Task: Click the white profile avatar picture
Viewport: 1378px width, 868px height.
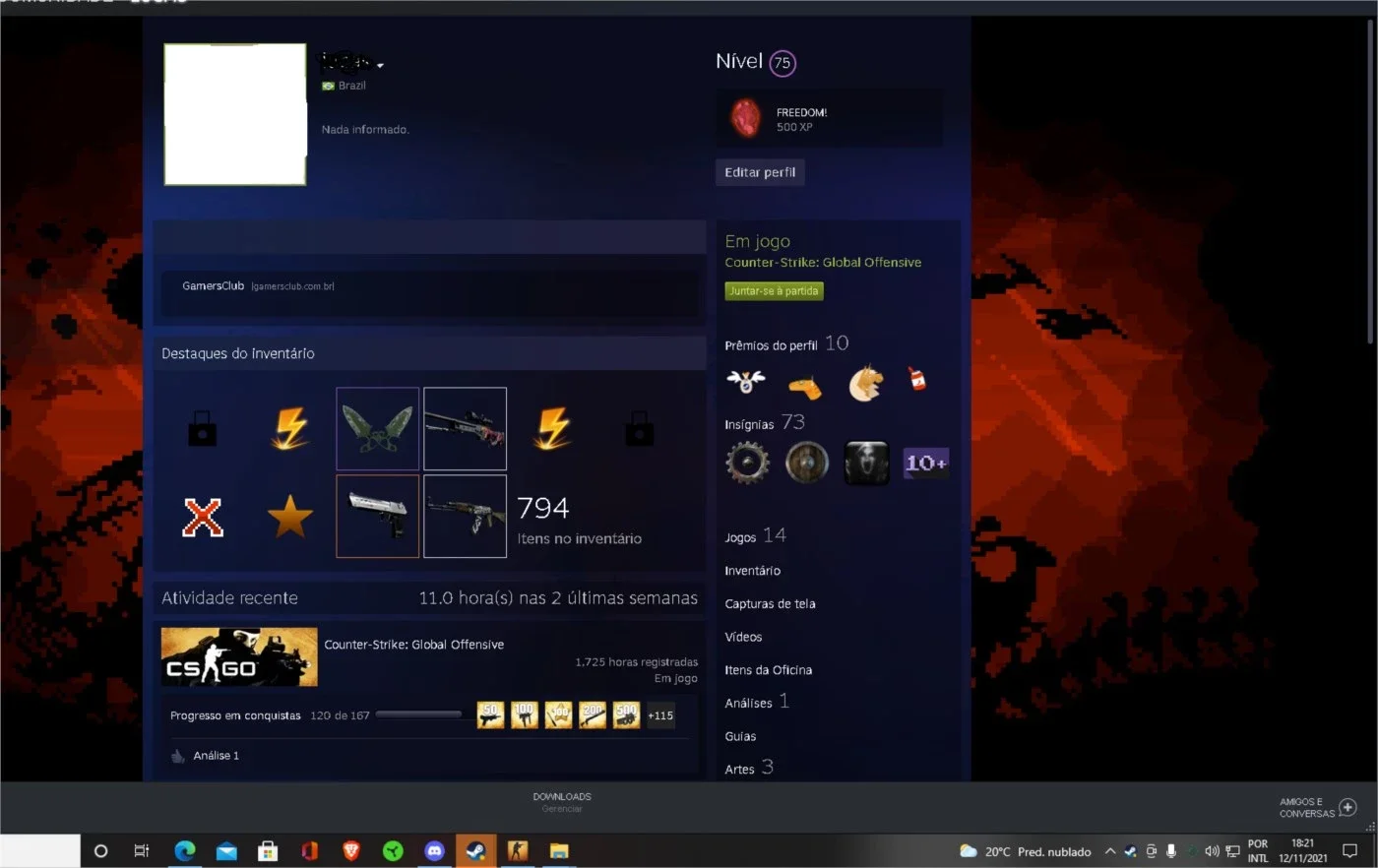Action: click(x=235, y=114)
